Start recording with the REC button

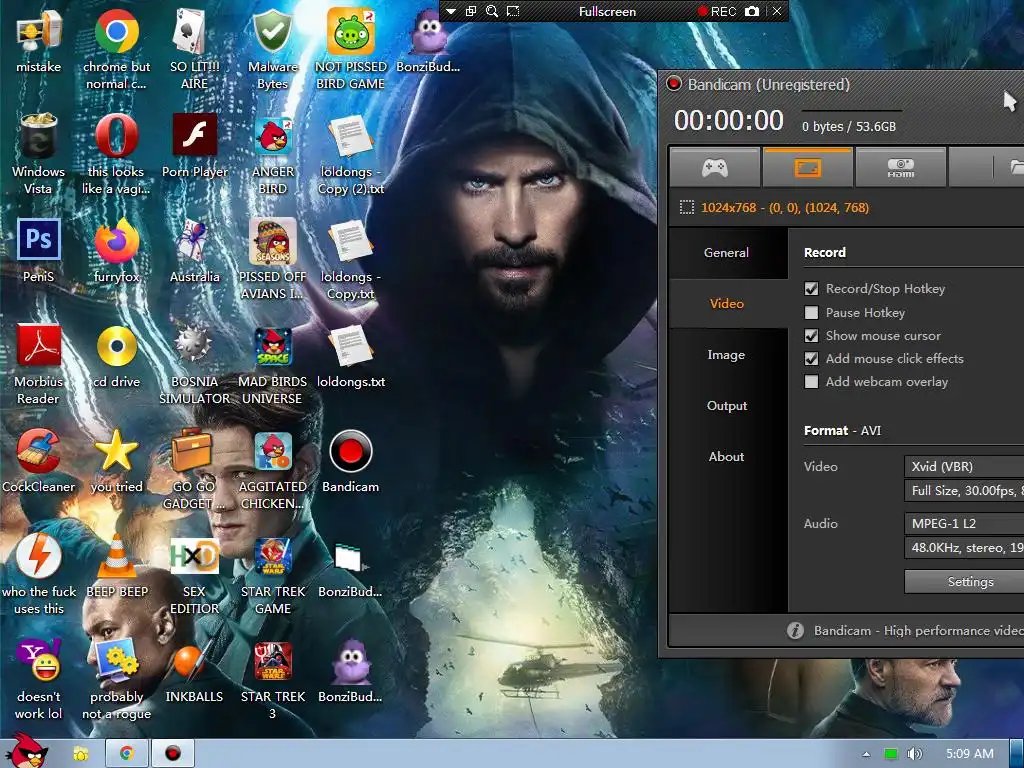pos(716,11)
